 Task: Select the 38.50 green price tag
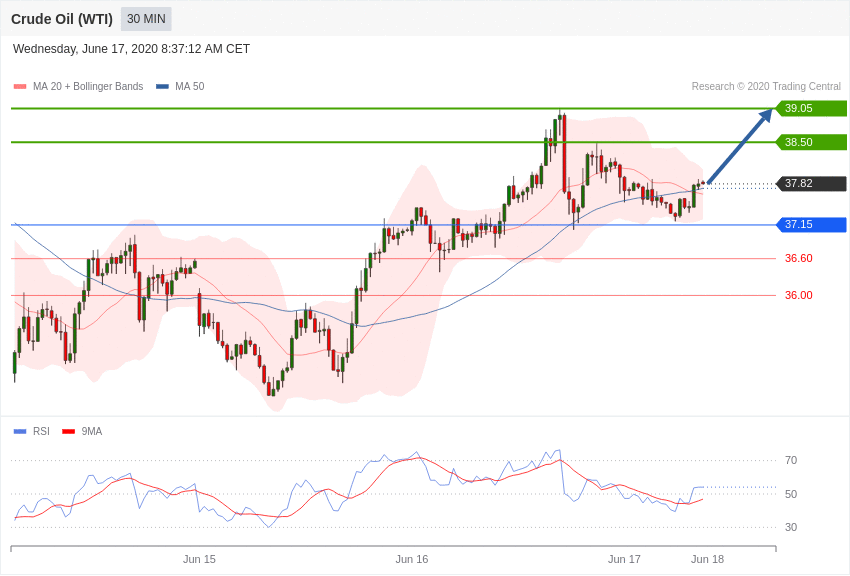[x=811, y=143]
